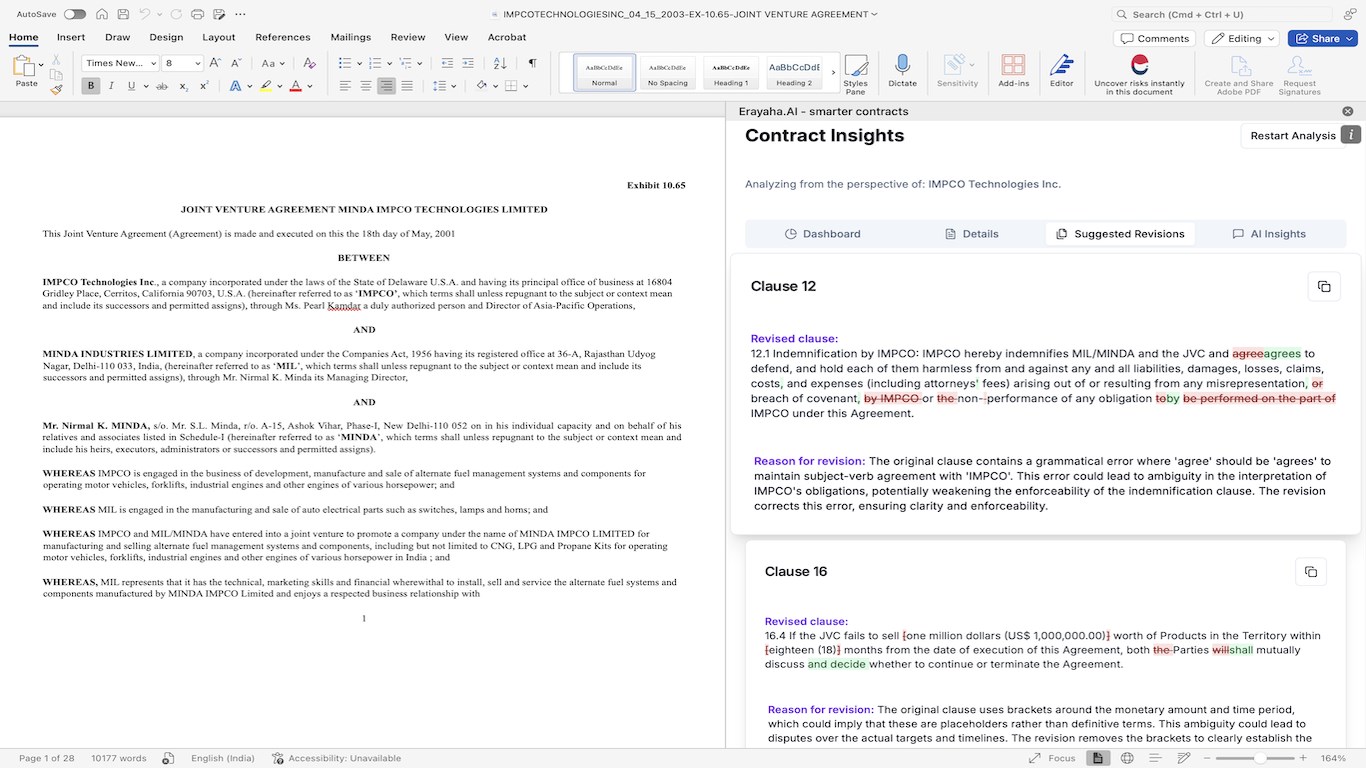Open the Add-ins button
The height and width of the screenshot is (768, 1366).
tap(1013, 71)
